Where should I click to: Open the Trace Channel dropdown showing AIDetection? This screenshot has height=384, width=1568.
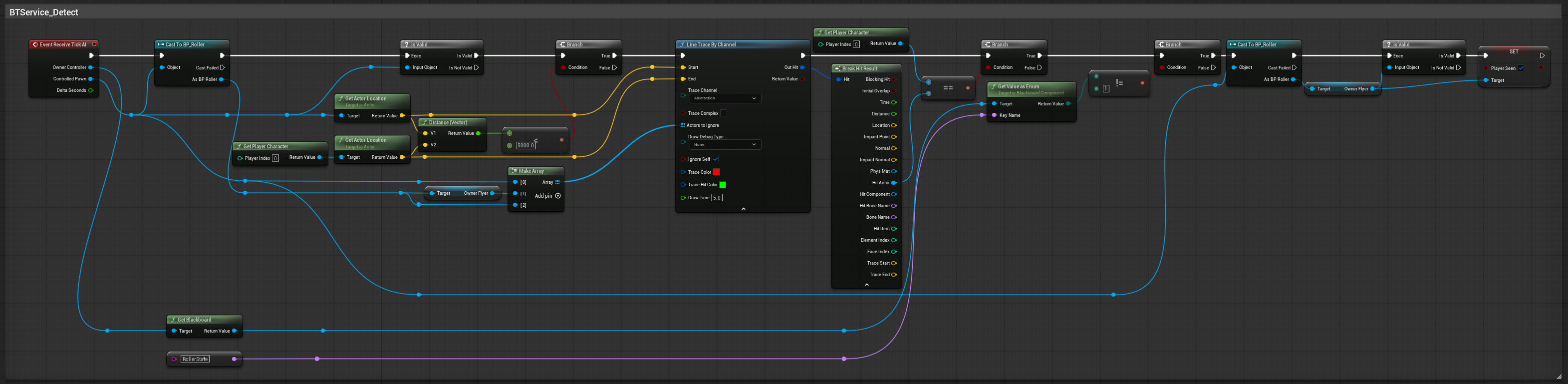(725, 98)
